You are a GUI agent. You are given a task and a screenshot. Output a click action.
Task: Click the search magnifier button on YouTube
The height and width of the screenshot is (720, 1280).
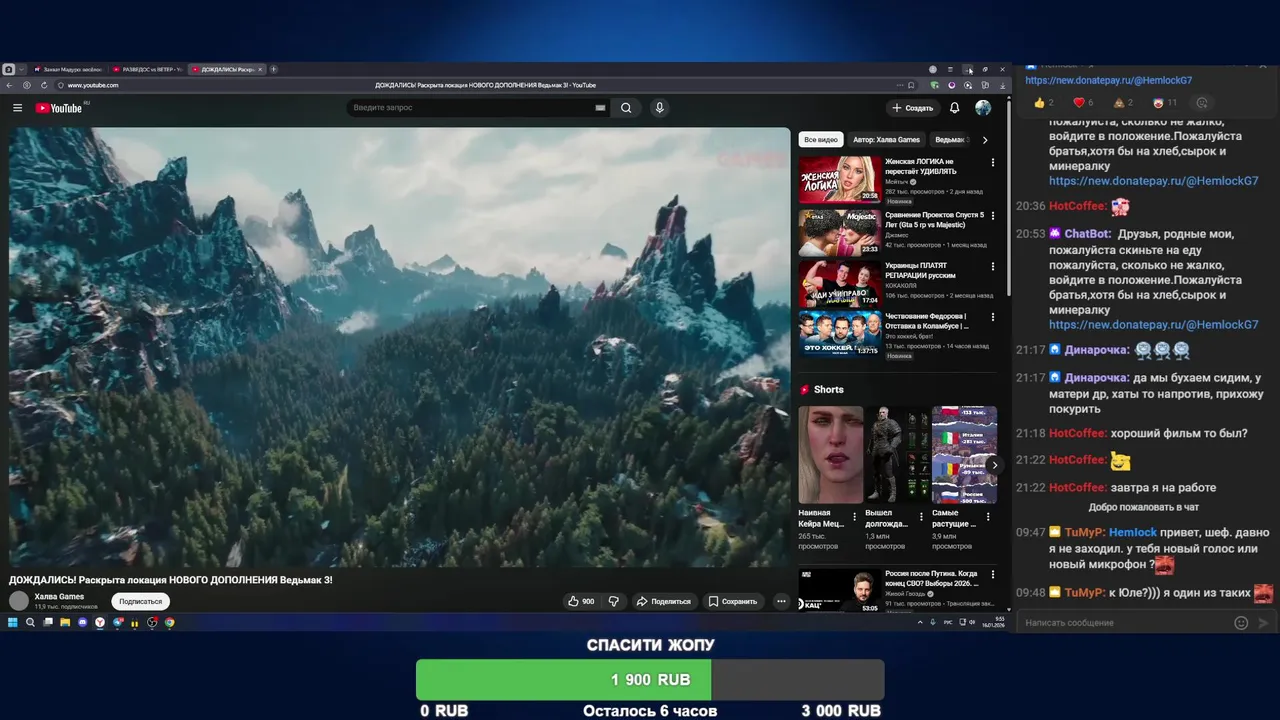coord(626,108)
